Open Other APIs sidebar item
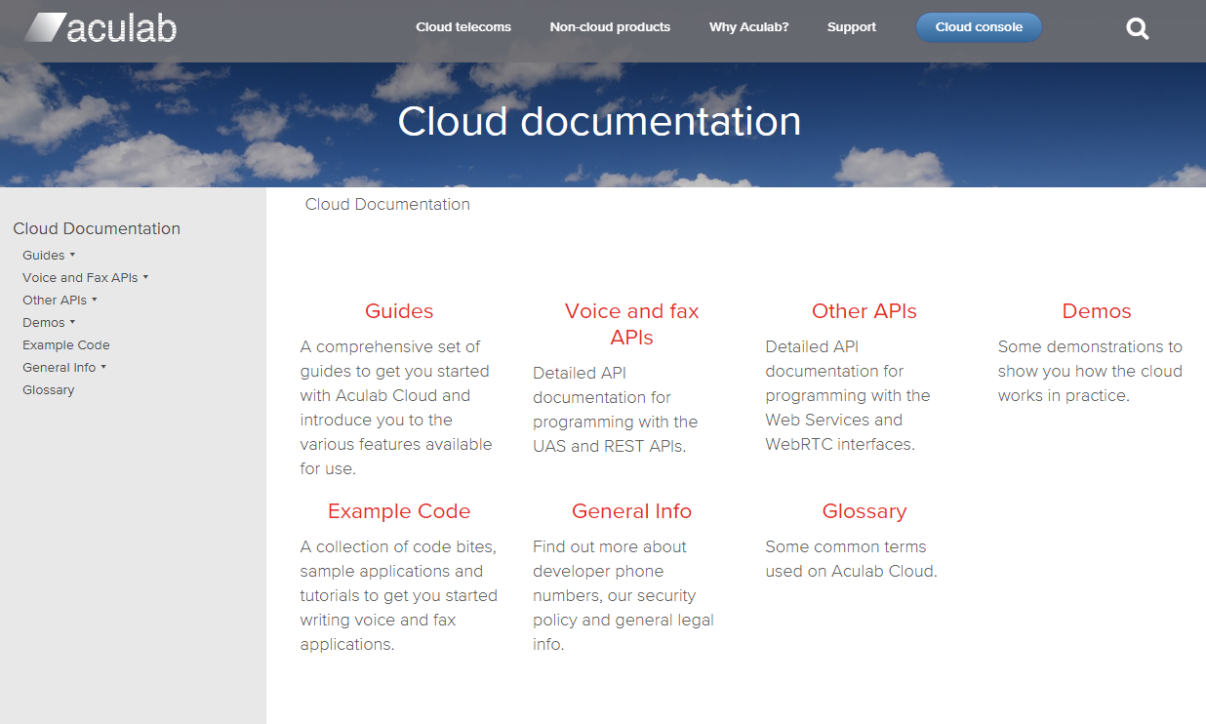 pos(54,300)
